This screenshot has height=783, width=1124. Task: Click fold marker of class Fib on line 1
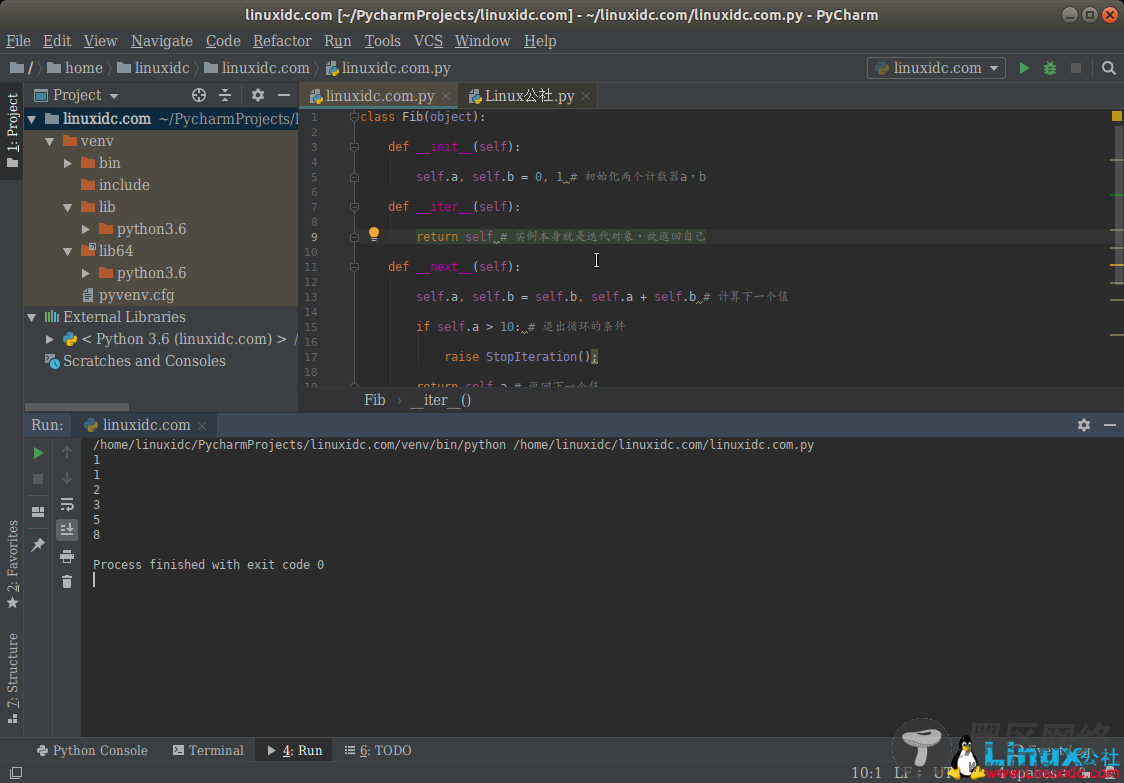353,117
